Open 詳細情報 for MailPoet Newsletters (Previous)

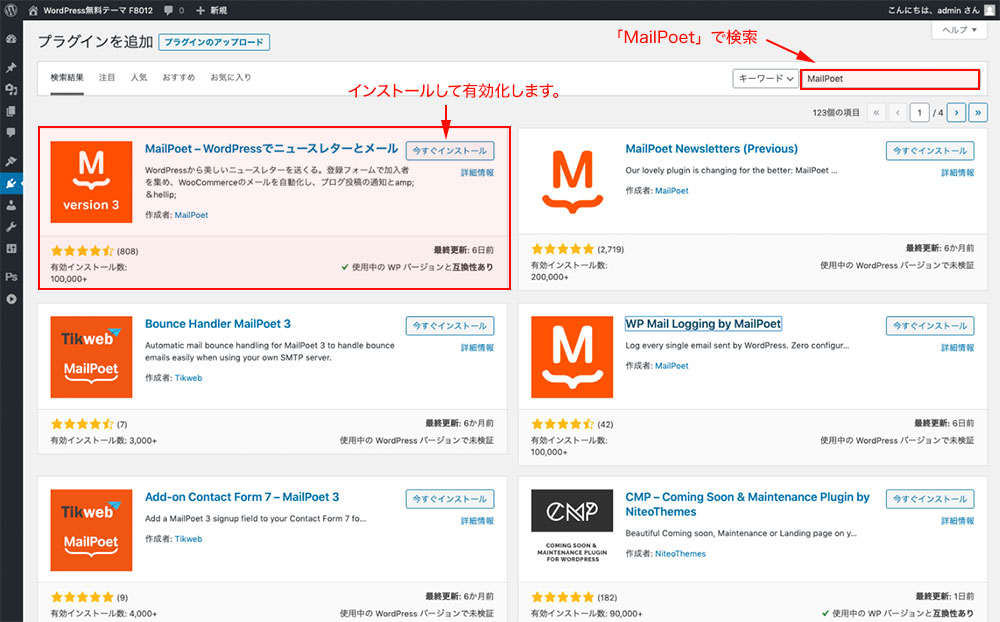point(958,173)
